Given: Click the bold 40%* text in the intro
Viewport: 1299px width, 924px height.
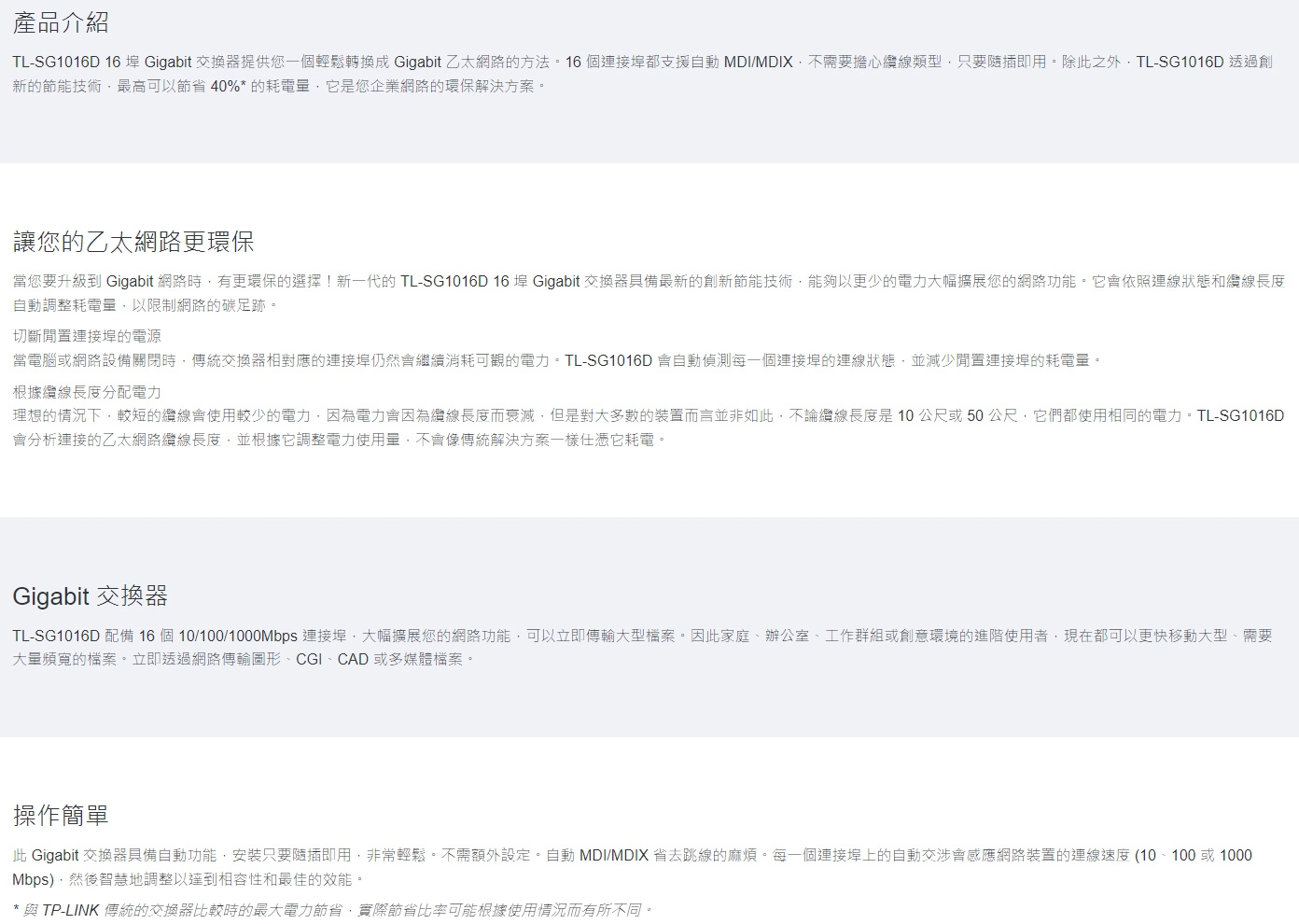Looking at the screenshot, I should point(227,86).
